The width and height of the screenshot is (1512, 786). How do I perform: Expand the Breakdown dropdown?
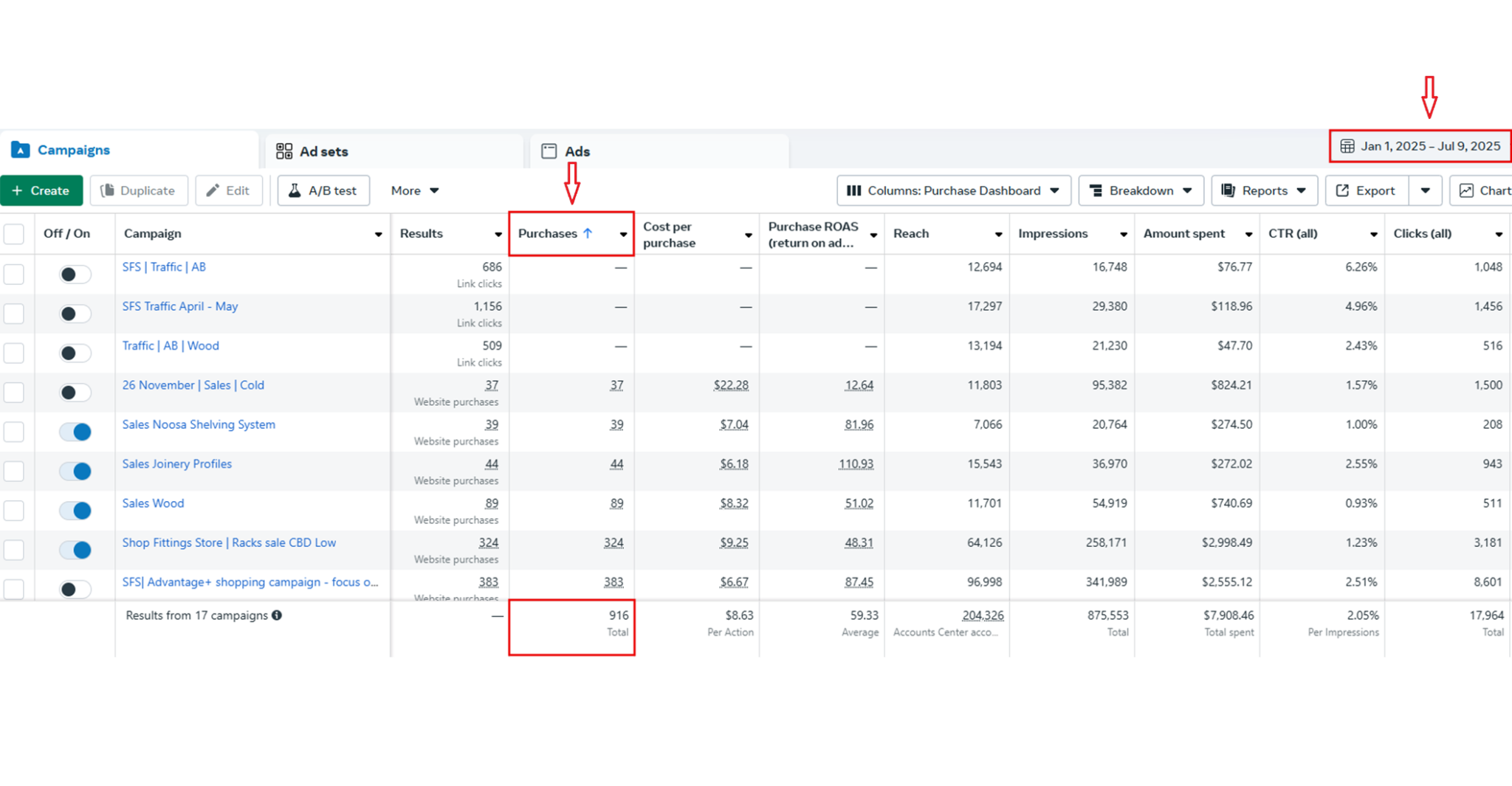coord(1141,190)
